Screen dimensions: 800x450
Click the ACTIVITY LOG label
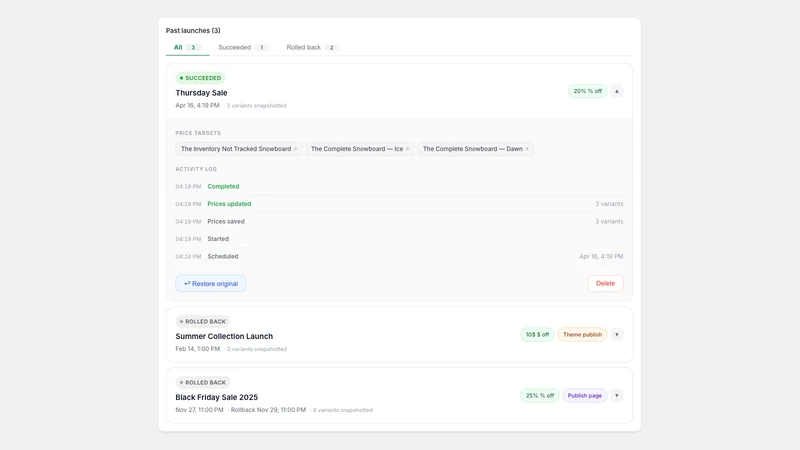click(x=196, y=169)
